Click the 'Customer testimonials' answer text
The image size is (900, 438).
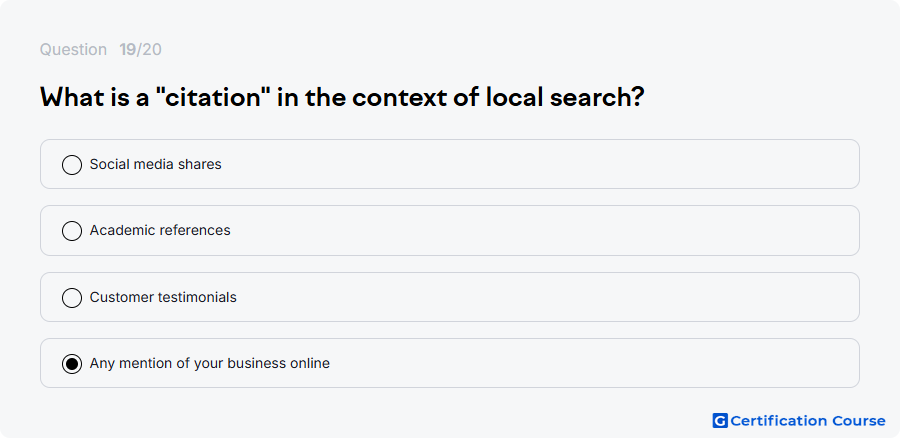click(x=163, y=297)
